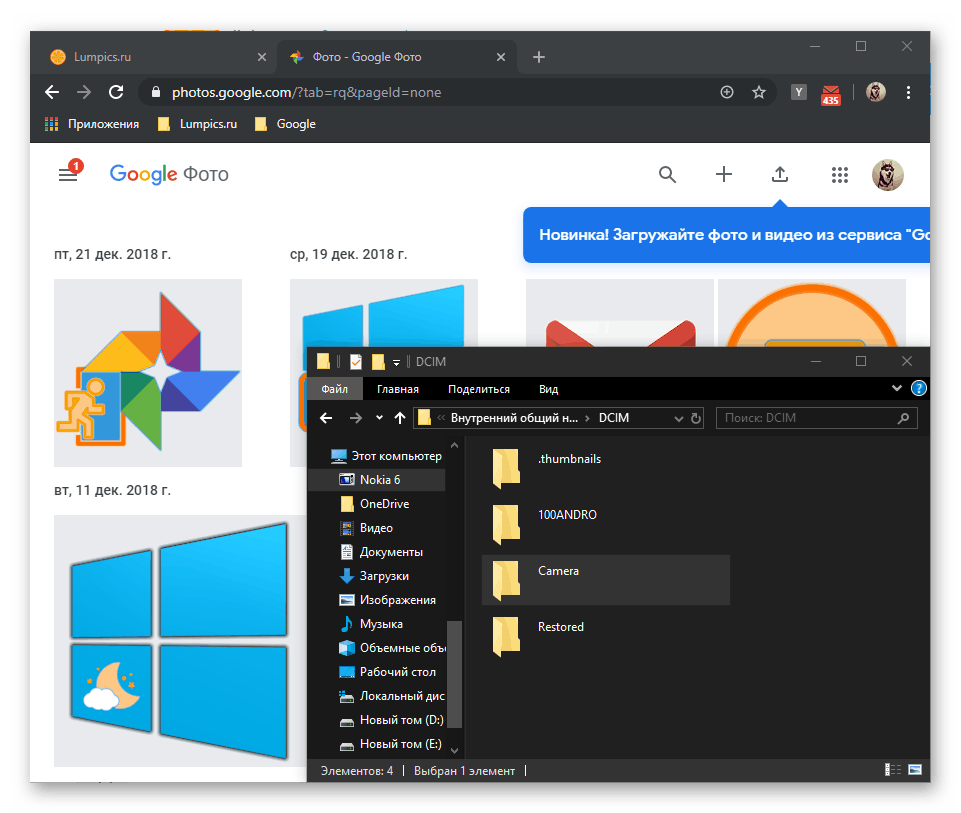
Task: Open the address bar history dropdown
Action: [678, 418]
